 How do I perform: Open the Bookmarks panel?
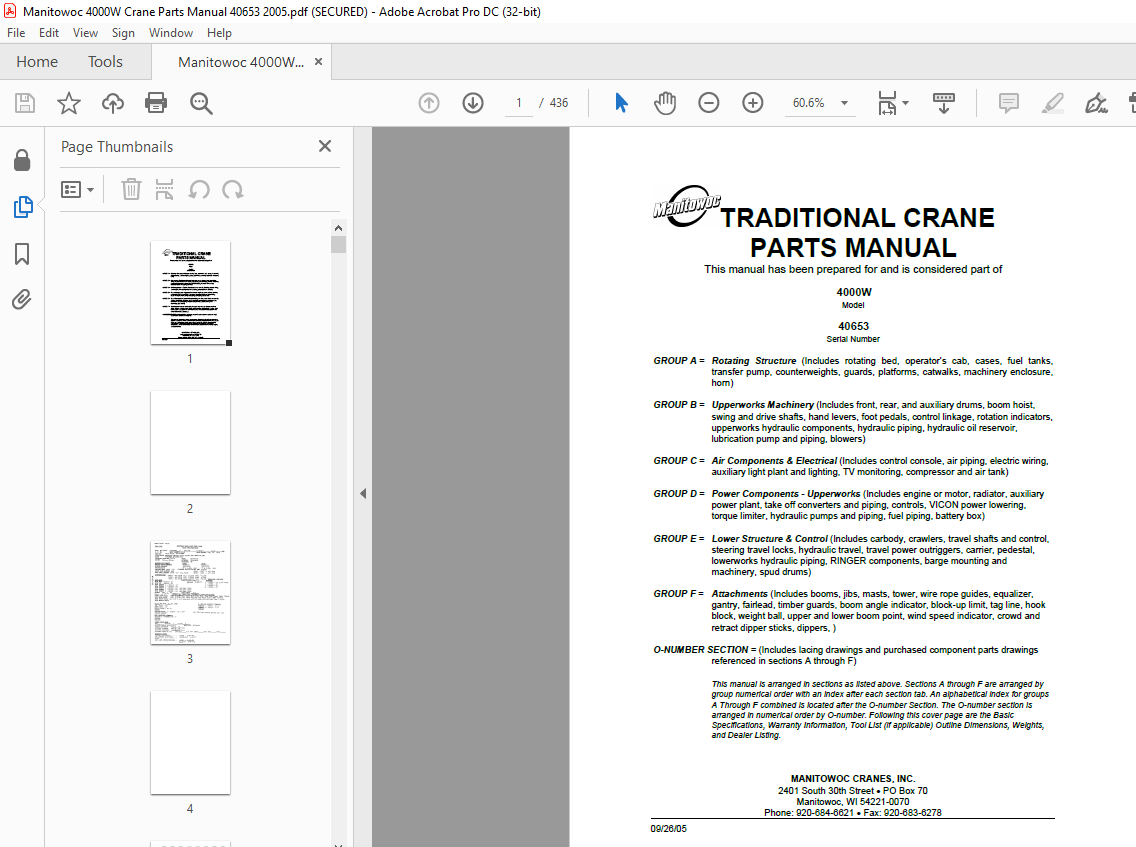22,254
